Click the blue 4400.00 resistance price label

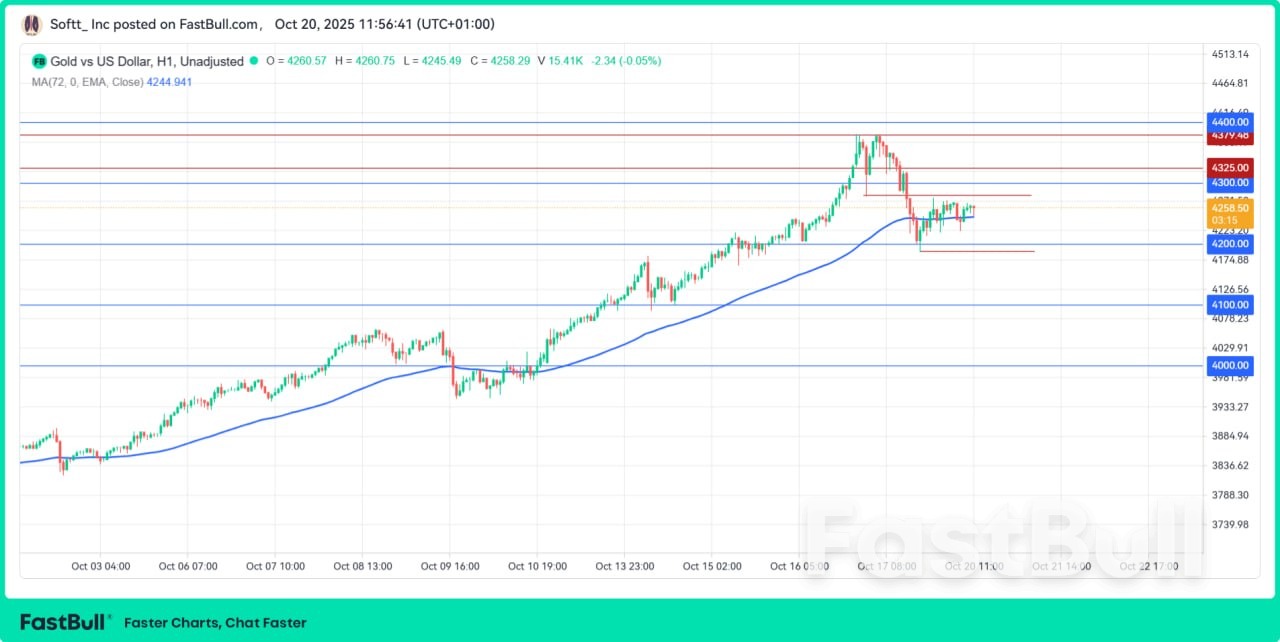coord(1229,122)
